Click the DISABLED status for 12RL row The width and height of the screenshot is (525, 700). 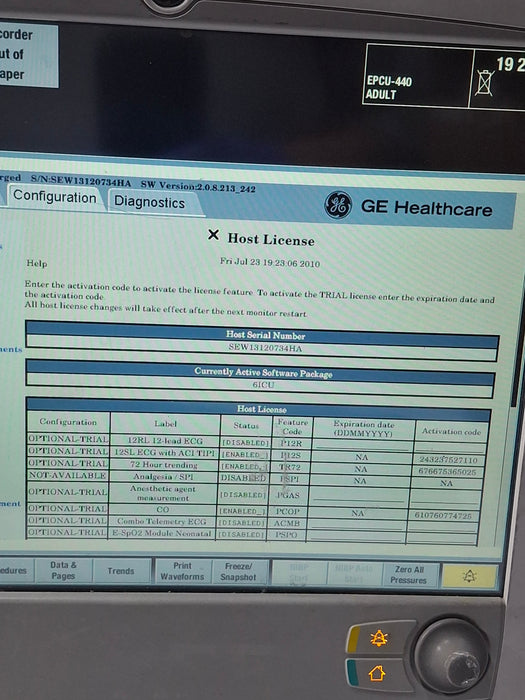(x=246, y=442)
